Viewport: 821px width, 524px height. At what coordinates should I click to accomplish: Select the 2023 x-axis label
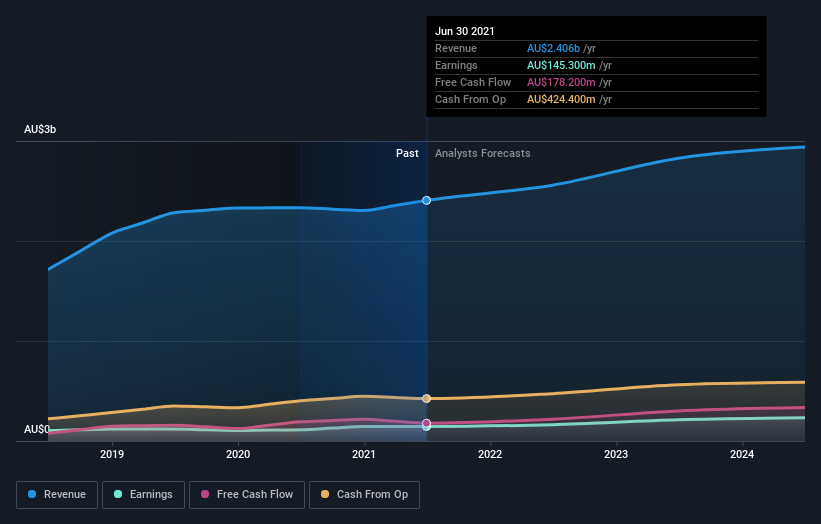click(616, 454)
